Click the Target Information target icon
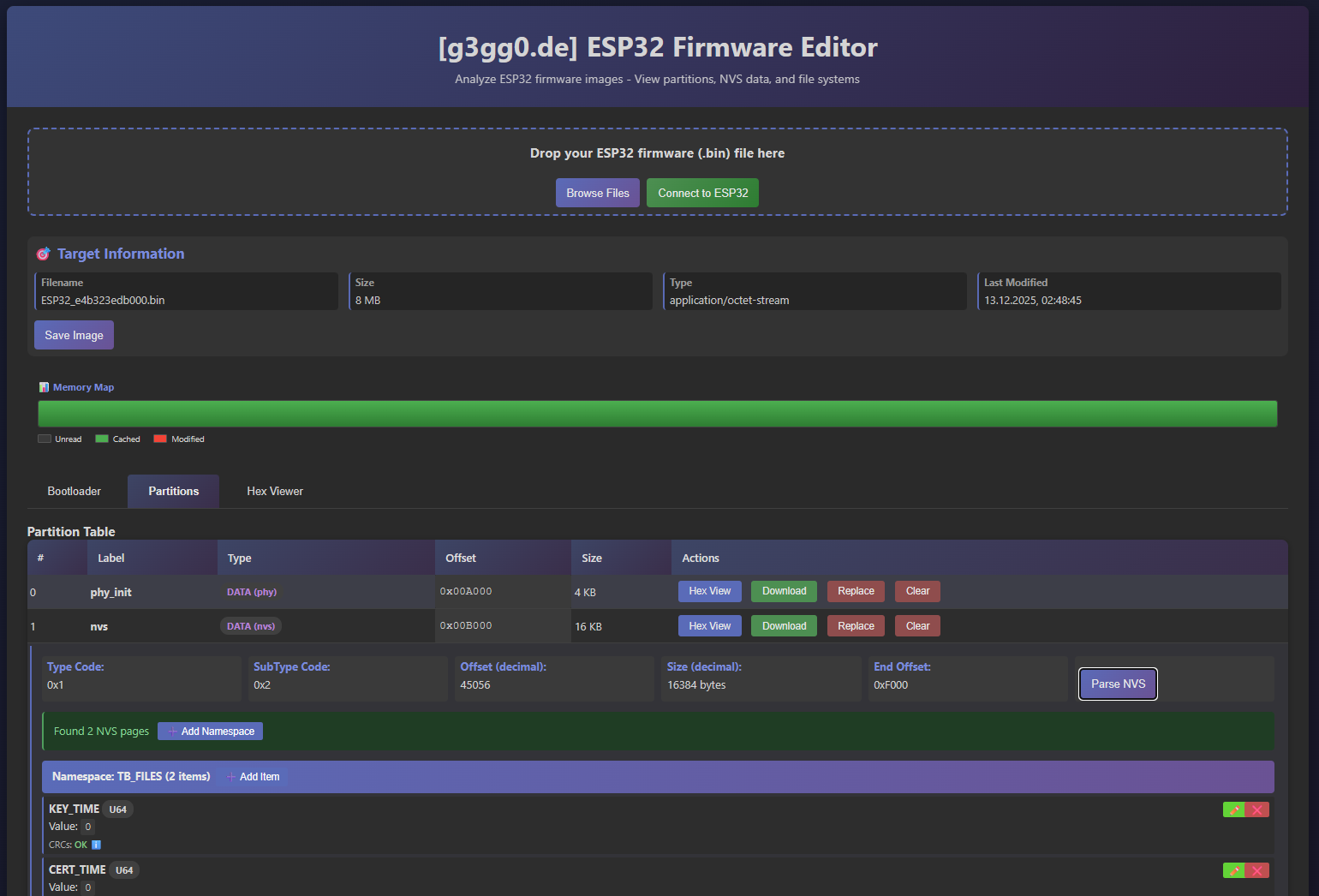Viewport: 1319px width, 896px height. 43,254
